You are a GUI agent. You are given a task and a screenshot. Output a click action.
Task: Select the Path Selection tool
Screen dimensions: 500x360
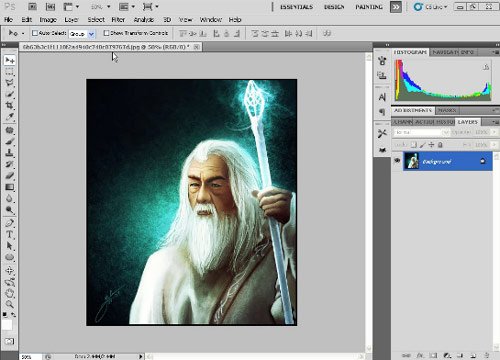(10, 246)
